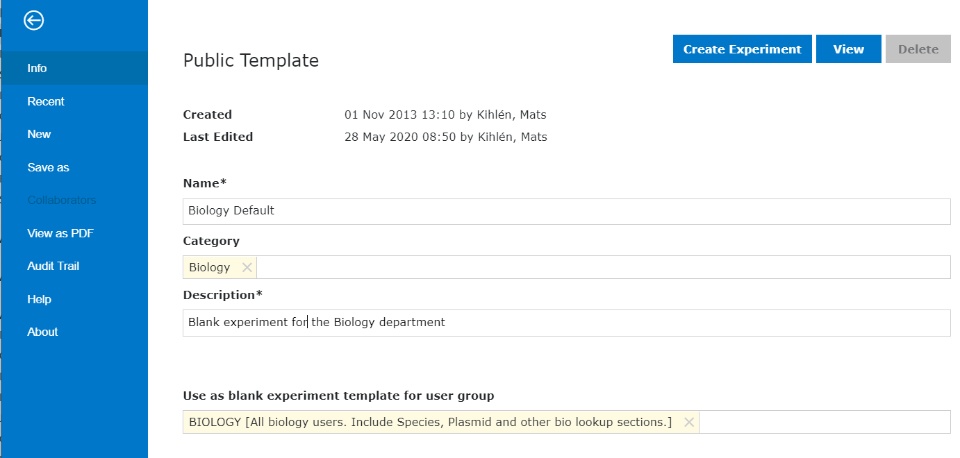
Task: Select New in the sidebar
Action: pyautogui.click(x=39, y=134)
